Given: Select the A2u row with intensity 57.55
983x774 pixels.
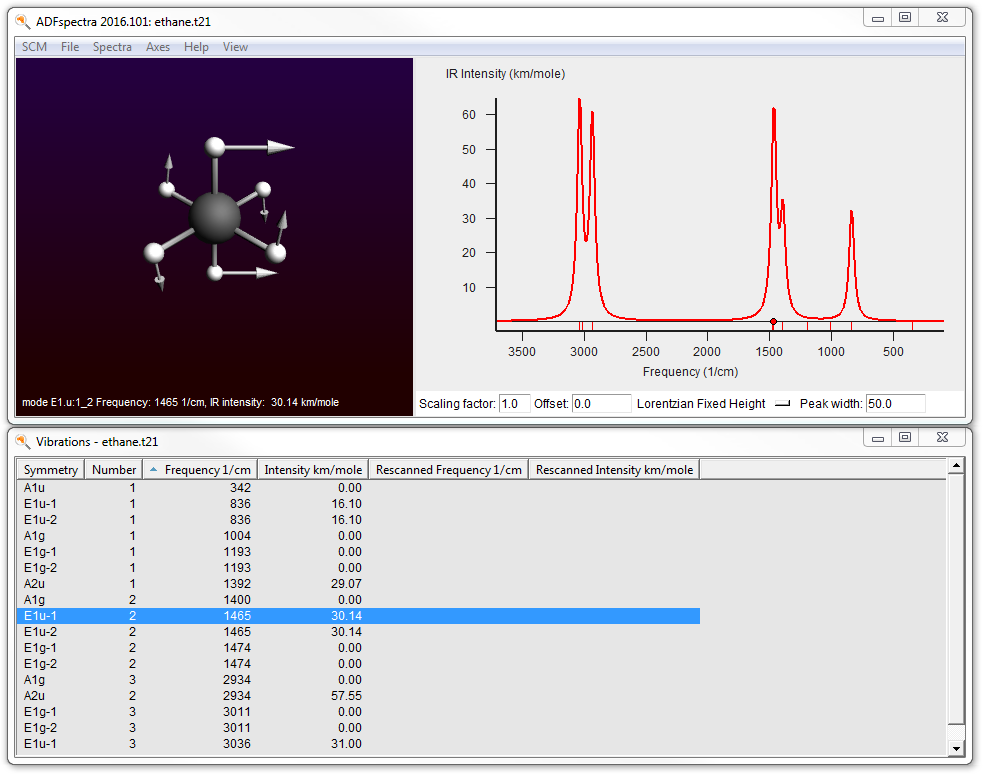Looking at the screenshot, I should (x=358, y=696).
